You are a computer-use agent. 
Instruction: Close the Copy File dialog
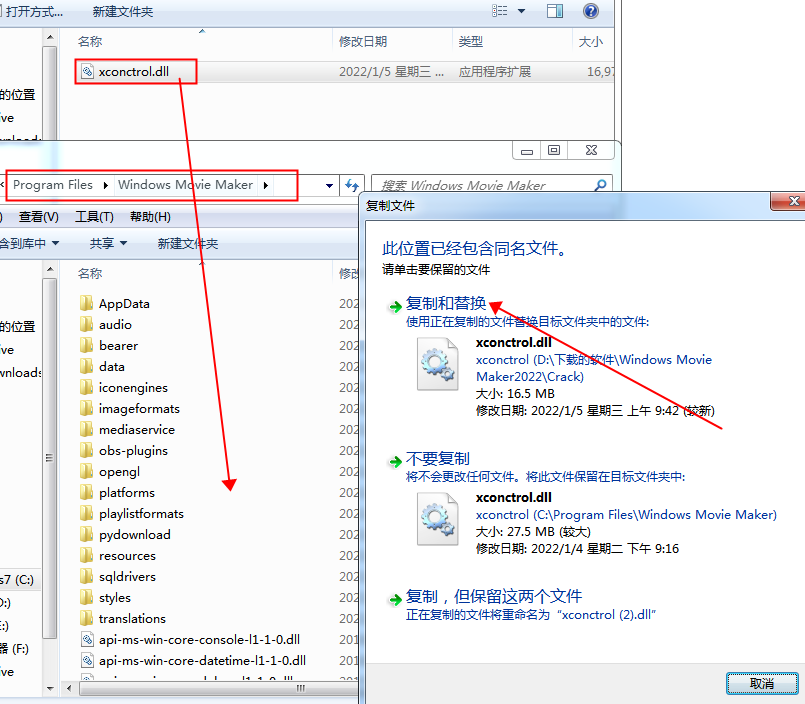point(792,201)
